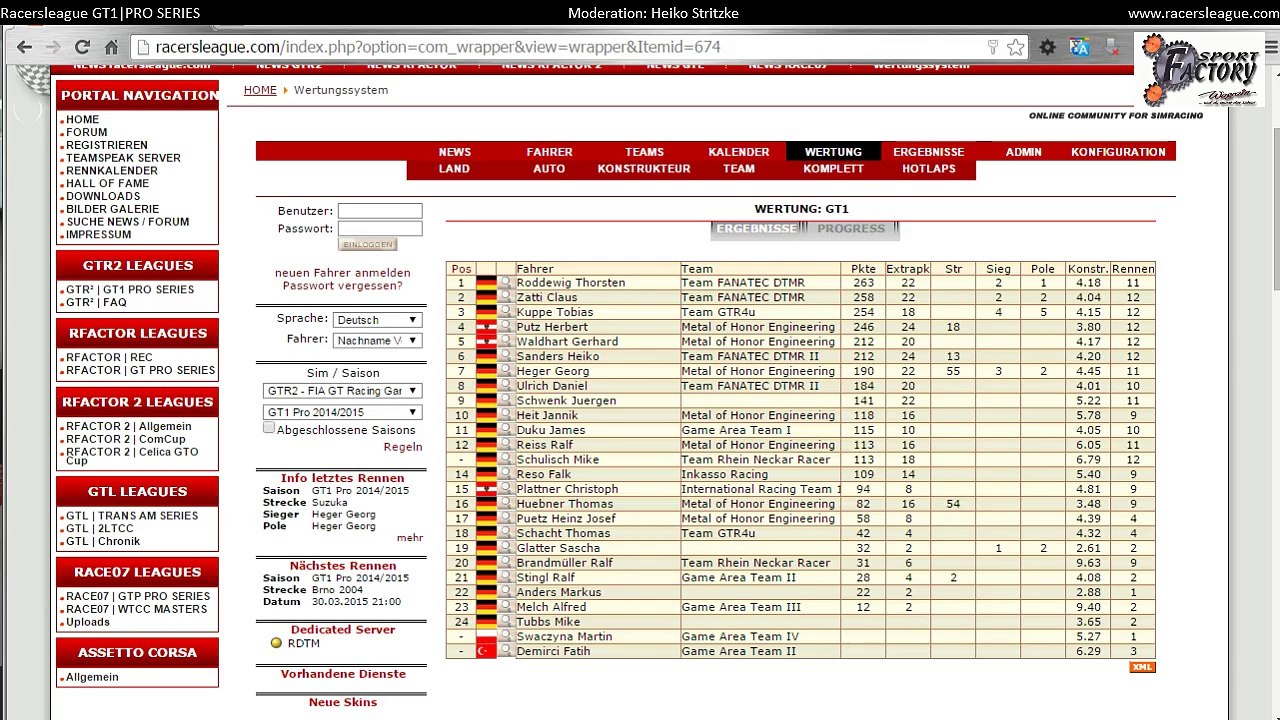
Task: Click the browser address bar
Action: click(x=560, y=47)
